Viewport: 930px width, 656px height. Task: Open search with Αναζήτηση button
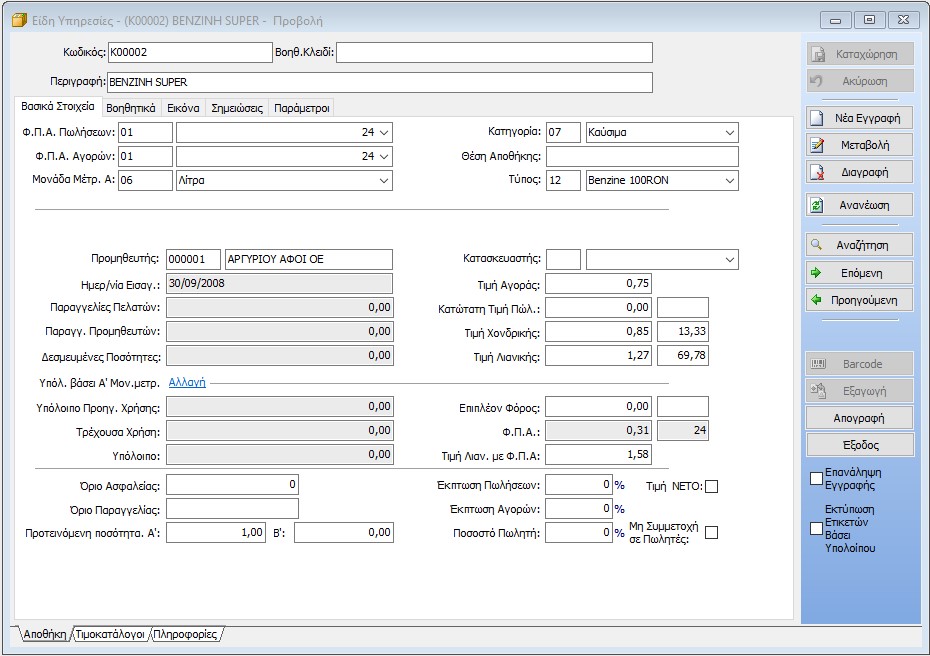859,245
